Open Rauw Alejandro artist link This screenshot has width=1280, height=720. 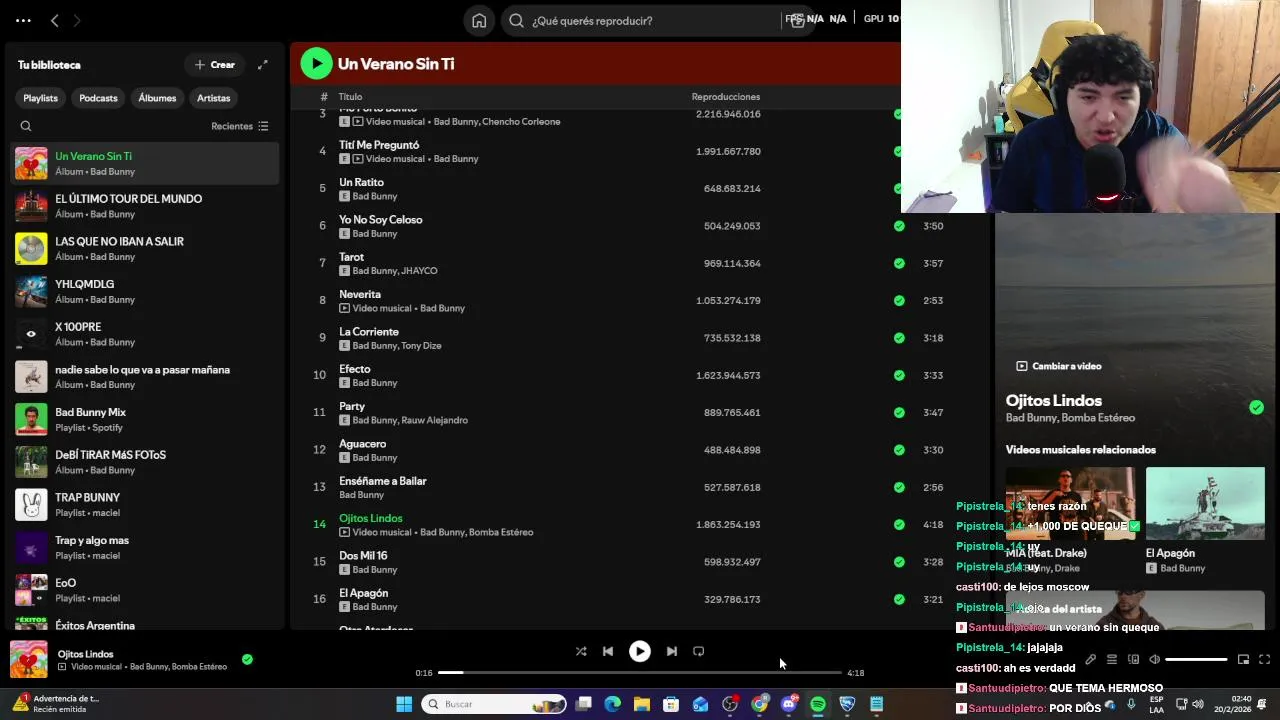click(434, 420)
